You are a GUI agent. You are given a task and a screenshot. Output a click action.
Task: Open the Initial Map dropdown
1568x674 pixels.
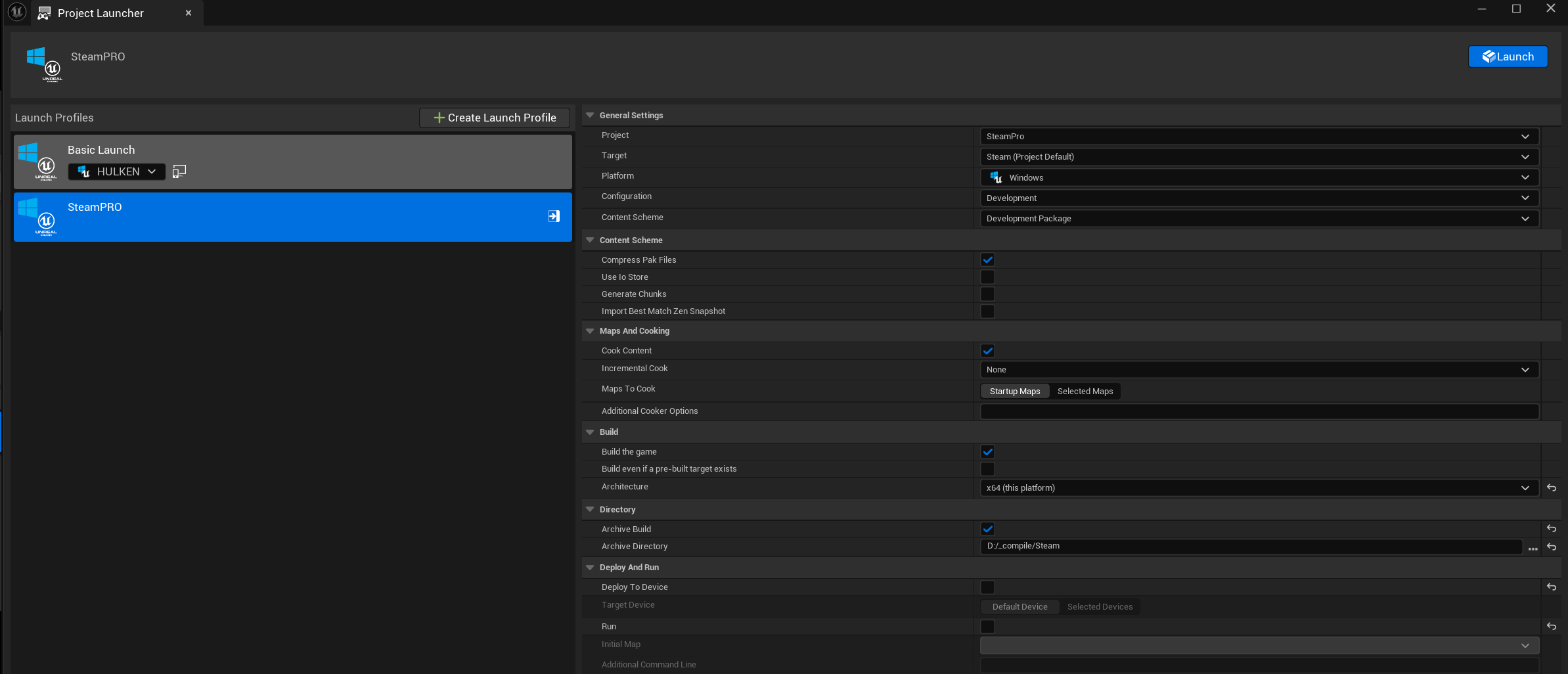click(1259, 645)
